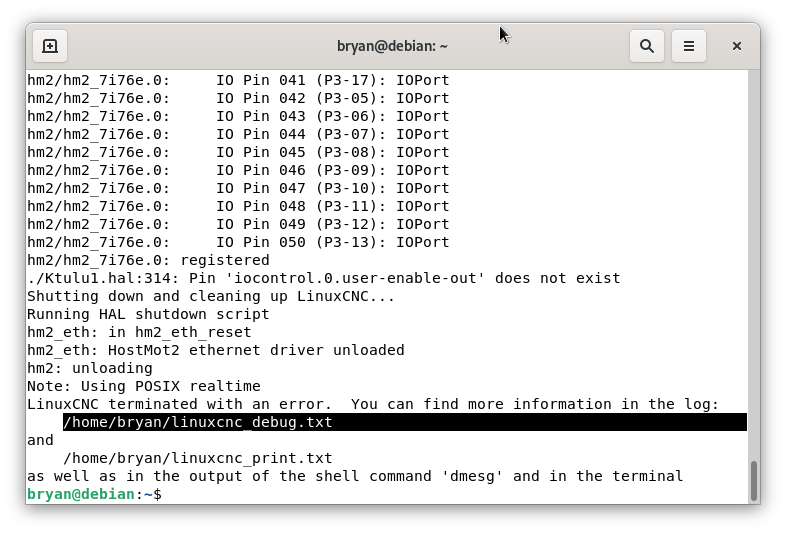Click the window title bryan@debian: ~

coord(392,46)
